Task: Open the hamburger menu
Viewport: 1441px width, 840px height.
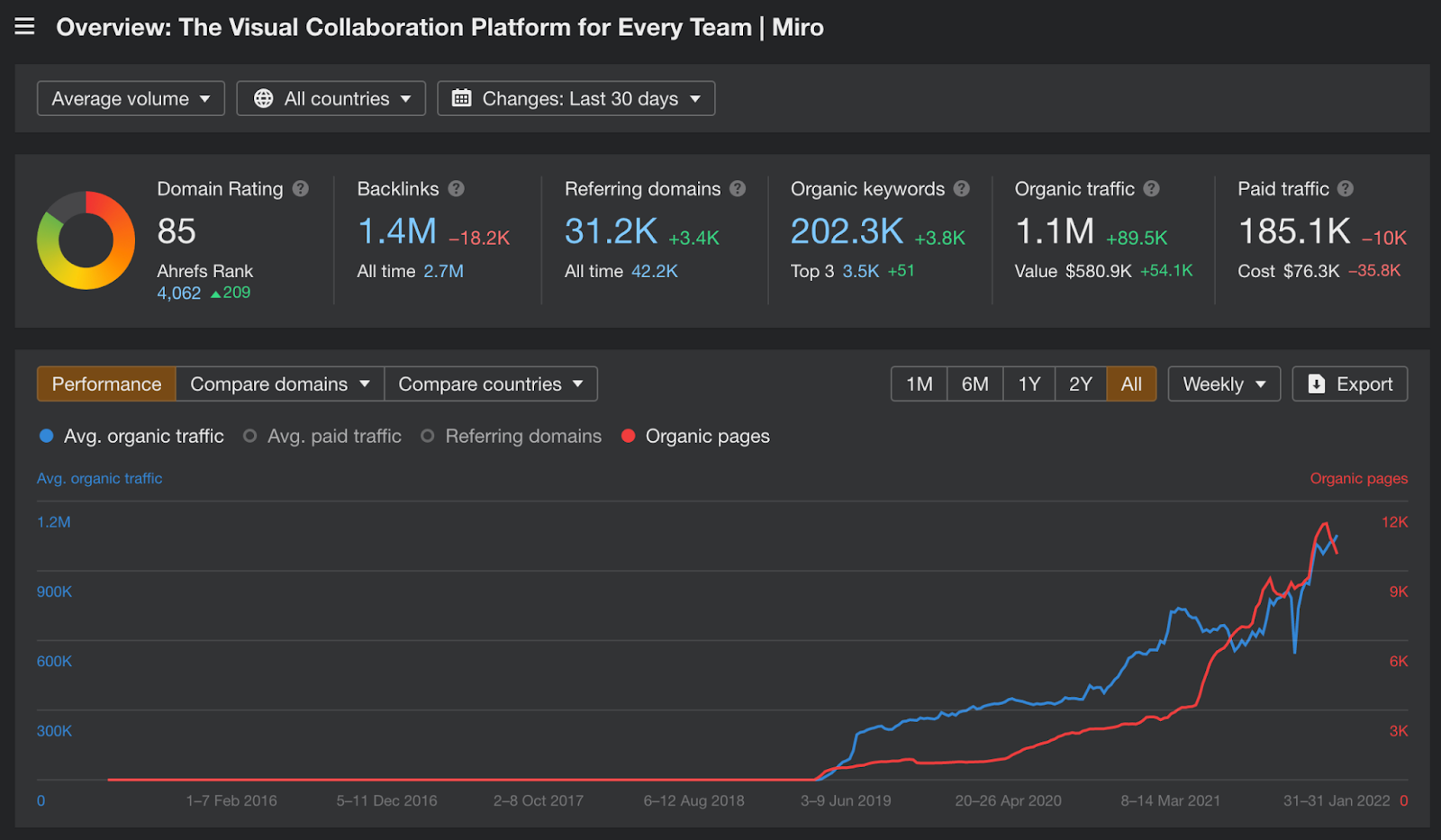Action: pyautogui.click(x=25, y=26)
